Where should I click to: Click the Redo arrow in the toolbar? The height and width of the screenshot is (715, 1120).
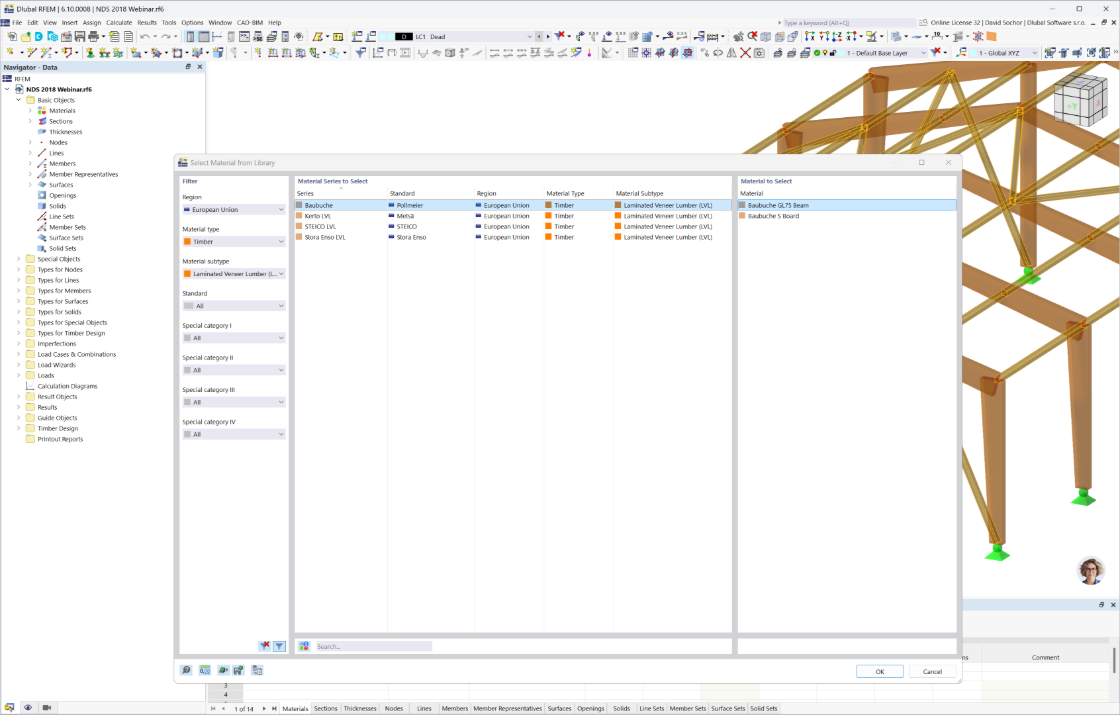165,36
